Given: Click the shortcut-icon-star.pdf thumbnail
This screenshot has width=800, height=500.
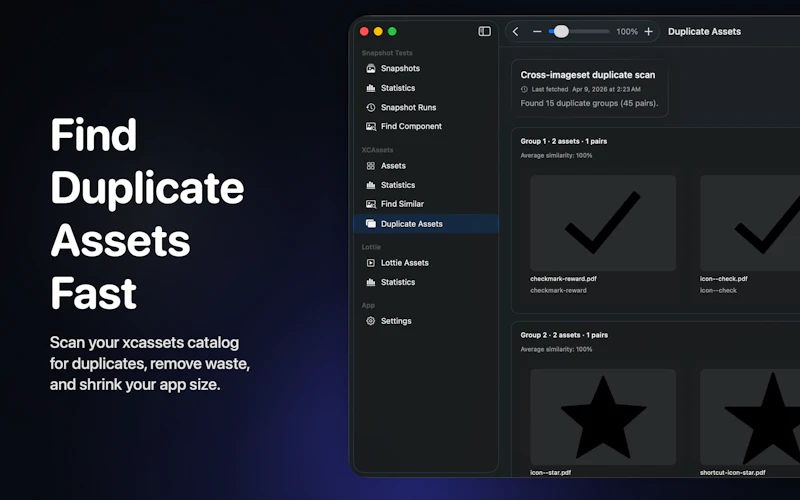Looking at the screenshot, I should tap(750, 417).
